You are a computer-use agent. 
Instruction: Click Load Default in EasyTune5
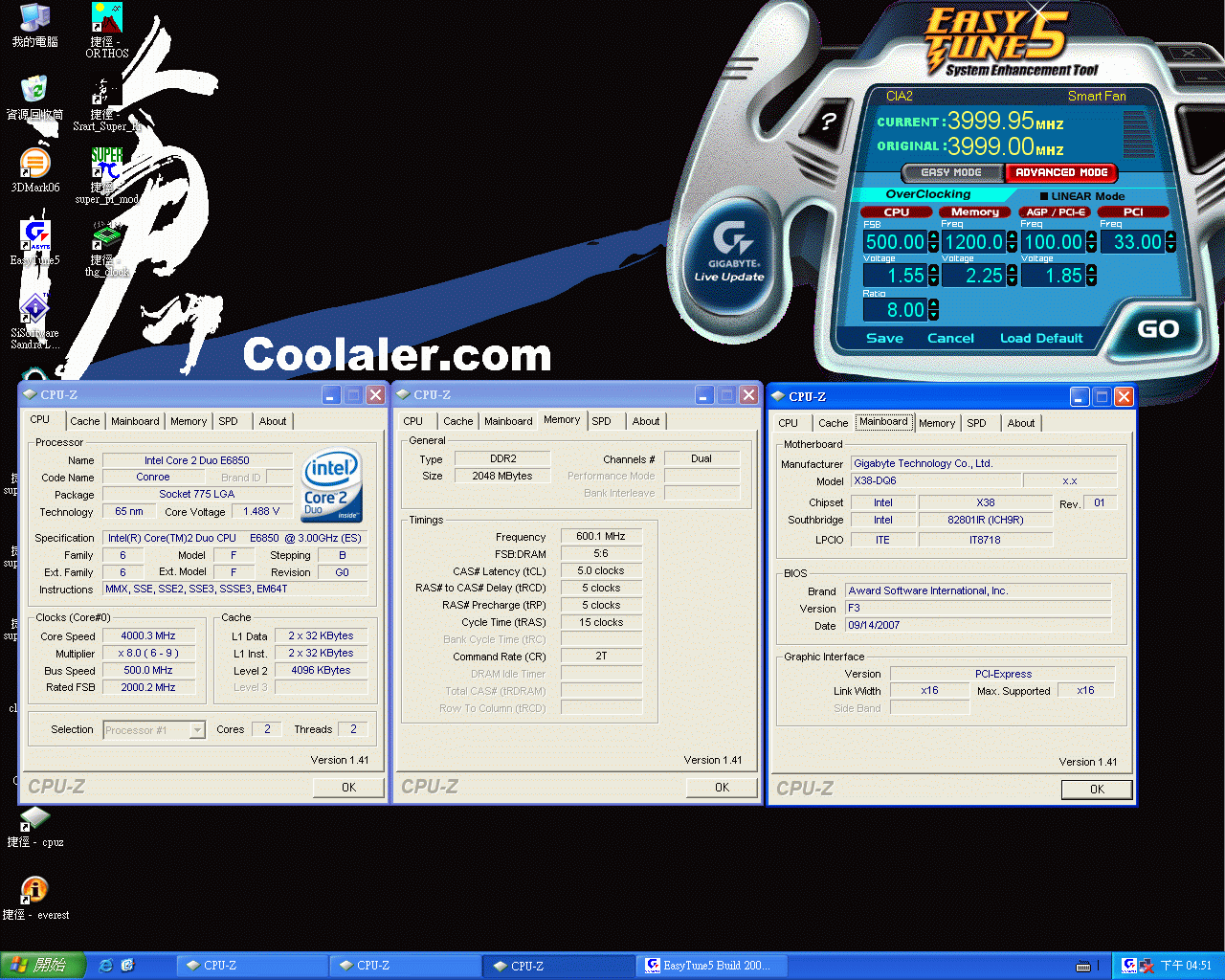(x=1041, y=338)
